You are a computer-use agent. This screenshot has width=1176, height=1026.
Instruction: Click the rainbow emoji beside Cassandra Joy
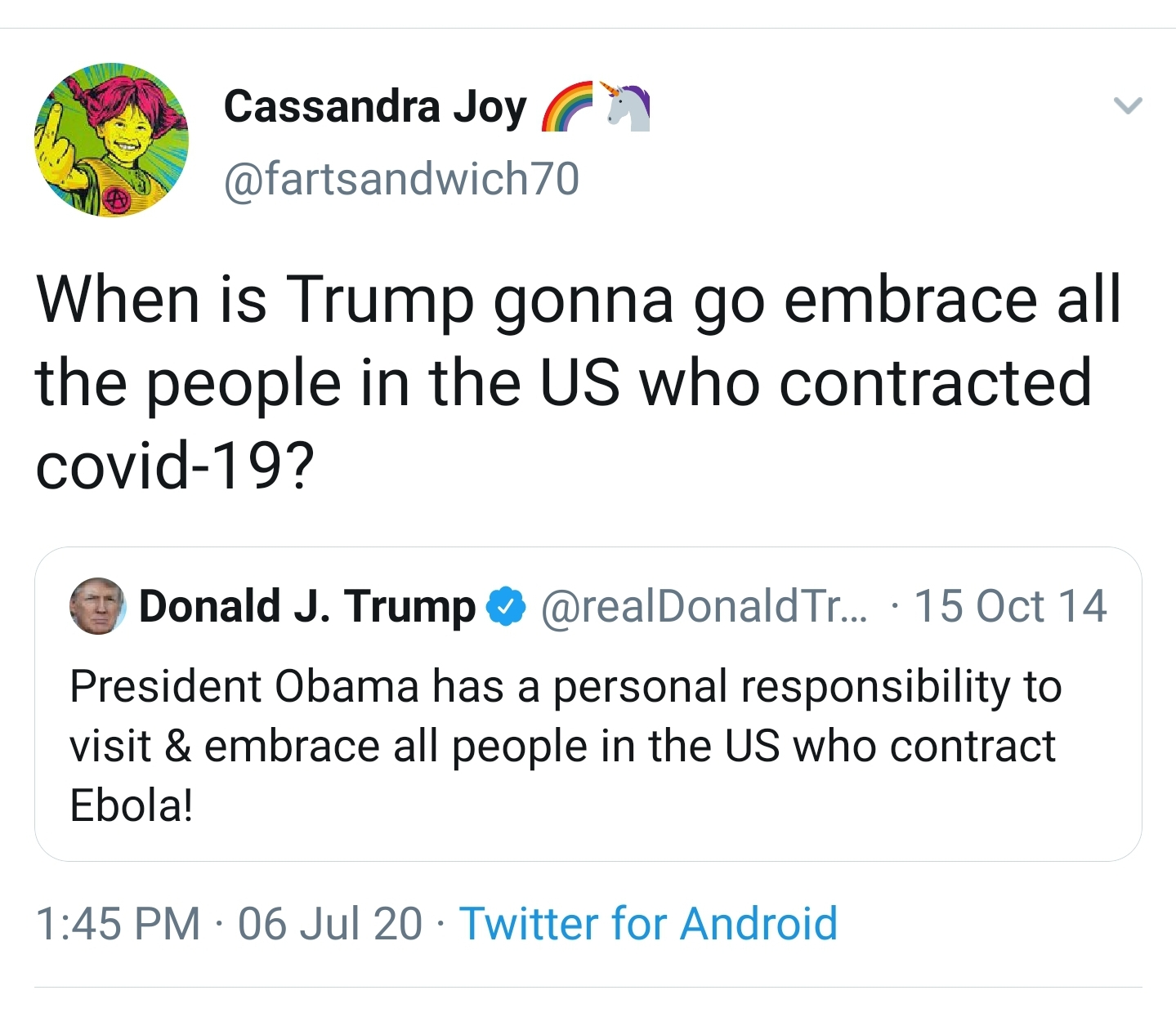tap(568, 107)
